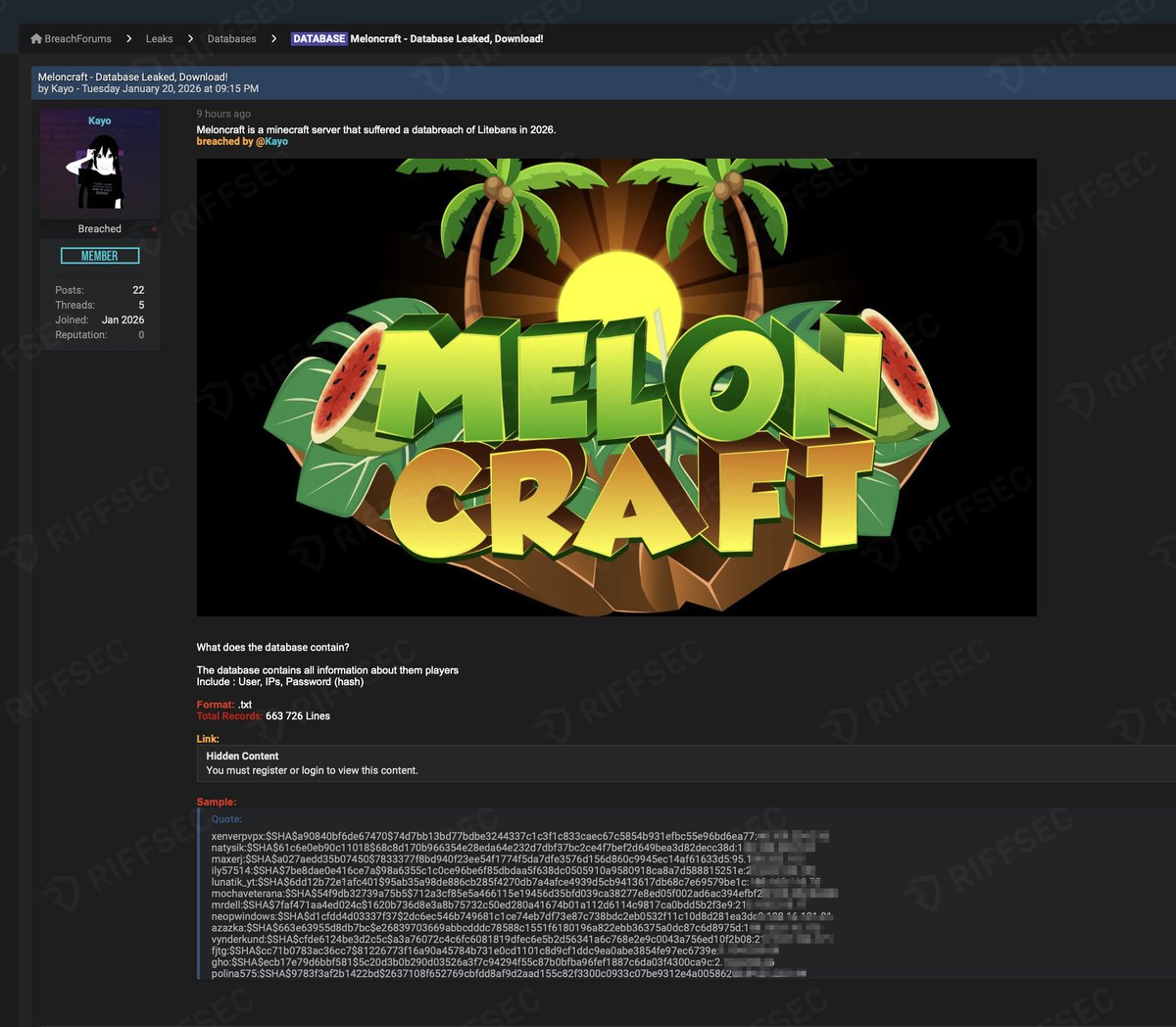Click the MEMBER rank badge
The height and width of the screenshot is (1027, 1176).
(100, 256)
